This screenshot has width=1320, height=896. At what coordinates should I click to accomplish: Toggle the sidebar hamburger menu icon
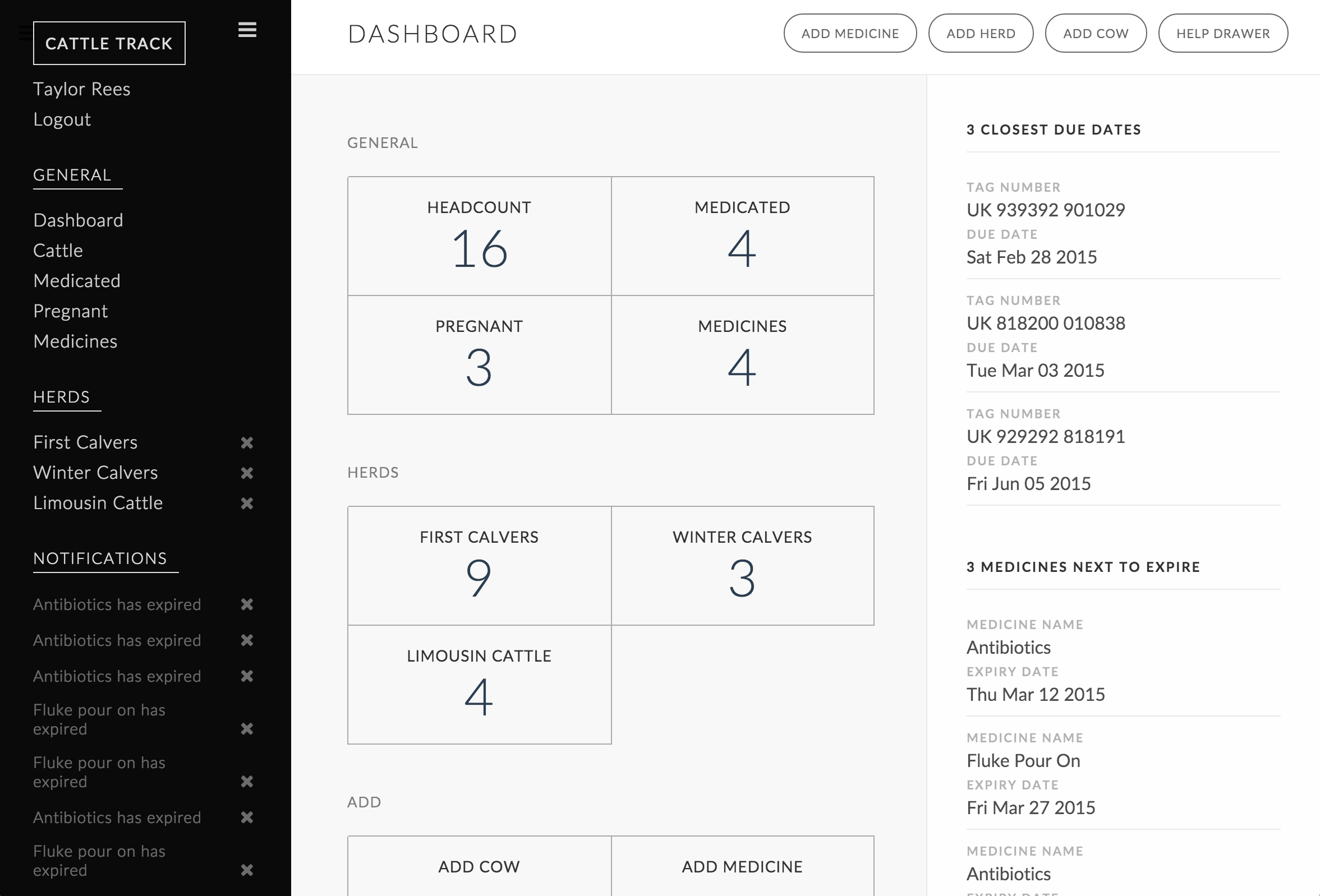[247, 30]
